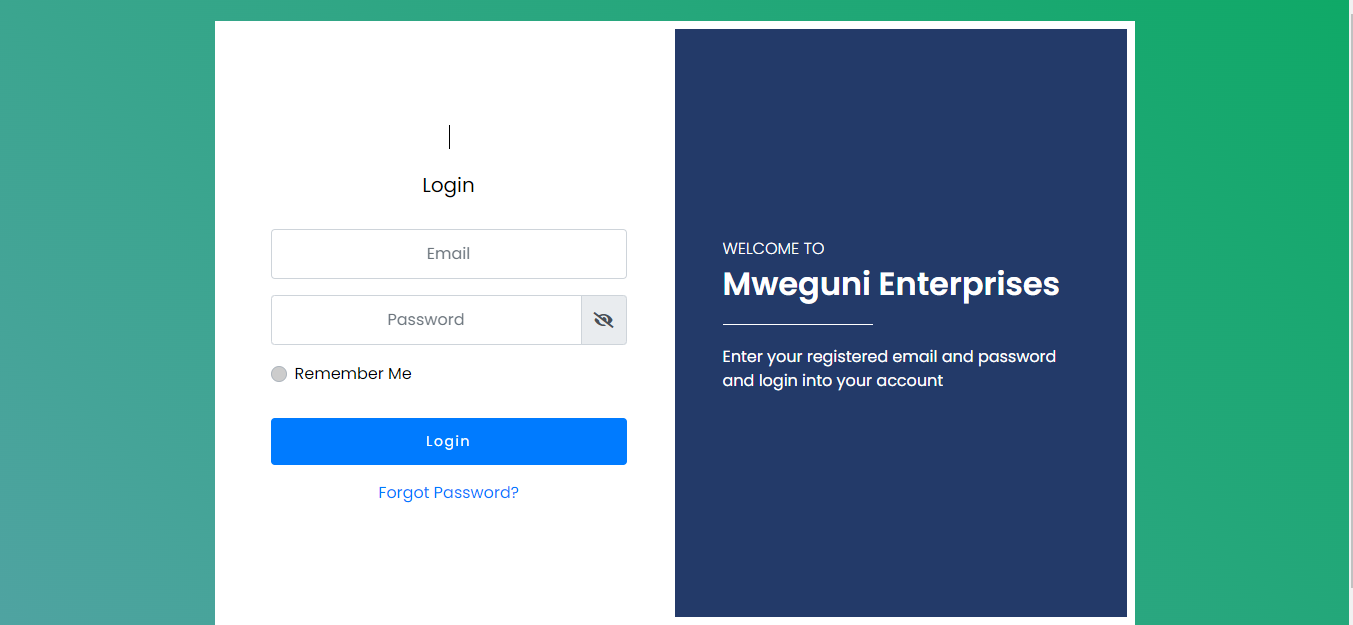
Task: Click the Login heading above the form
Action: [448, 185]
